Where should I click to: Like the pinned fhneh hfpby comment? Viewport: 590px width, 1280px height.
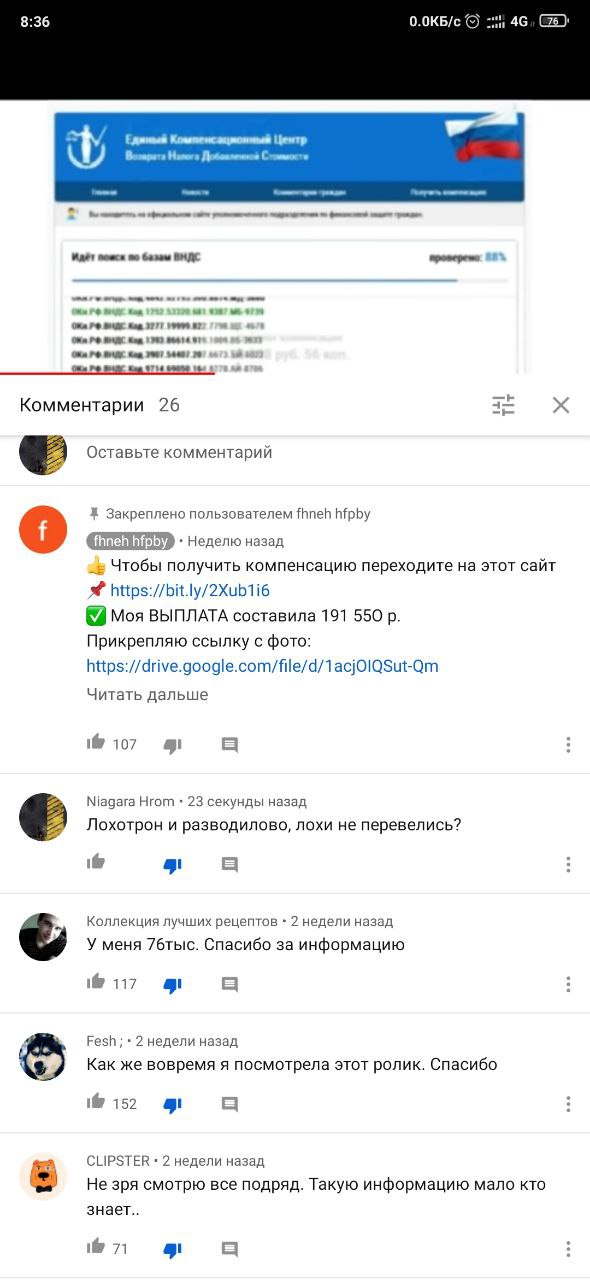coord(96,743)
